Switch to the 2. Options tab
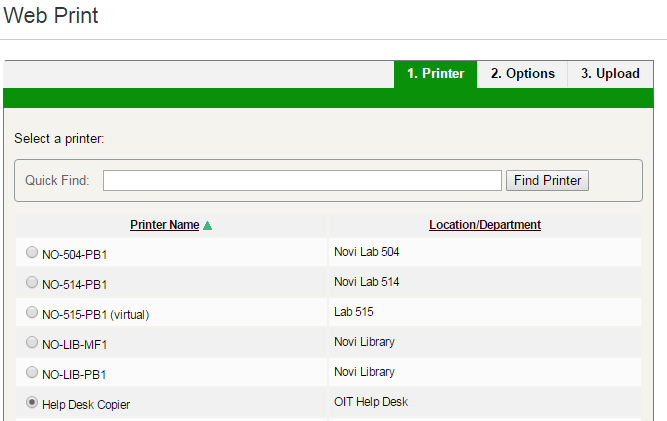 click(522, 74)
